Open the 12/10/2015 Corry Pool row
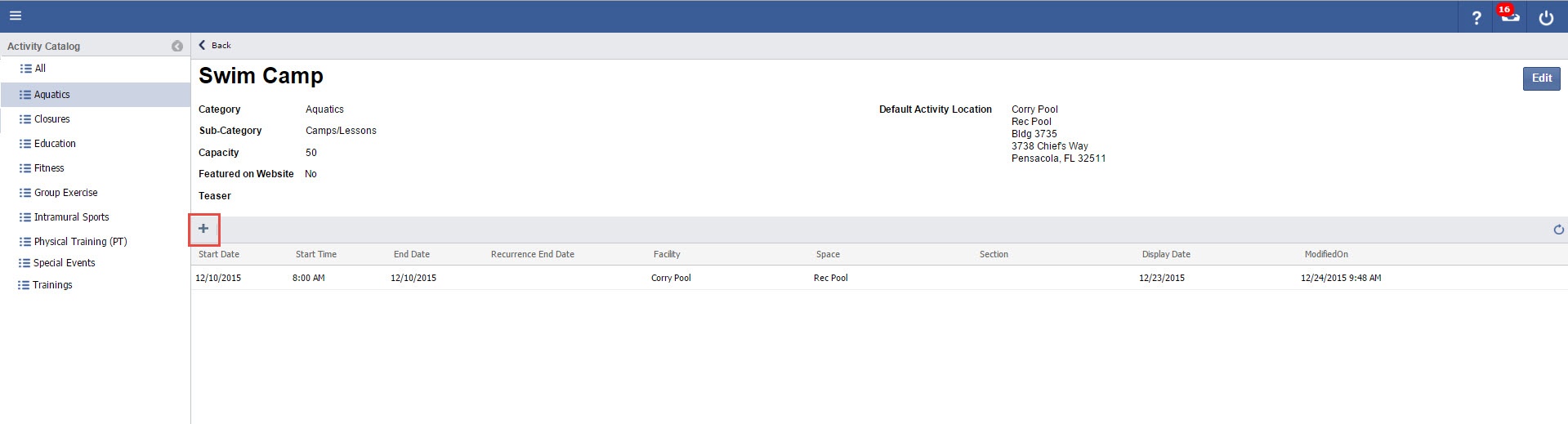Viewport: 1568px width, 424px height. 670,278
